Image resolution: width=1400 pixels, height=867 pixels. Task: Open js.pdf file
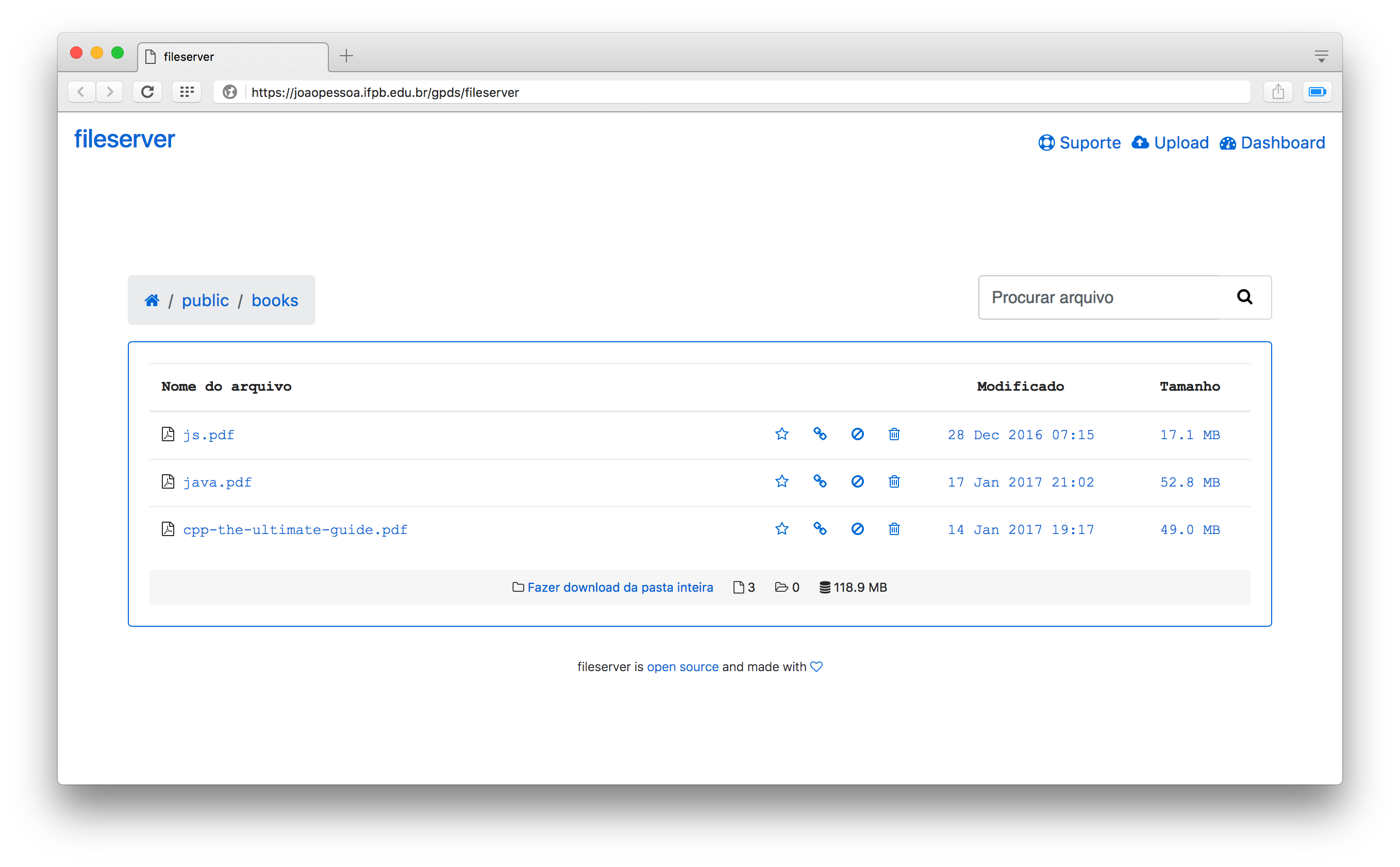click(x=209, y=435)
